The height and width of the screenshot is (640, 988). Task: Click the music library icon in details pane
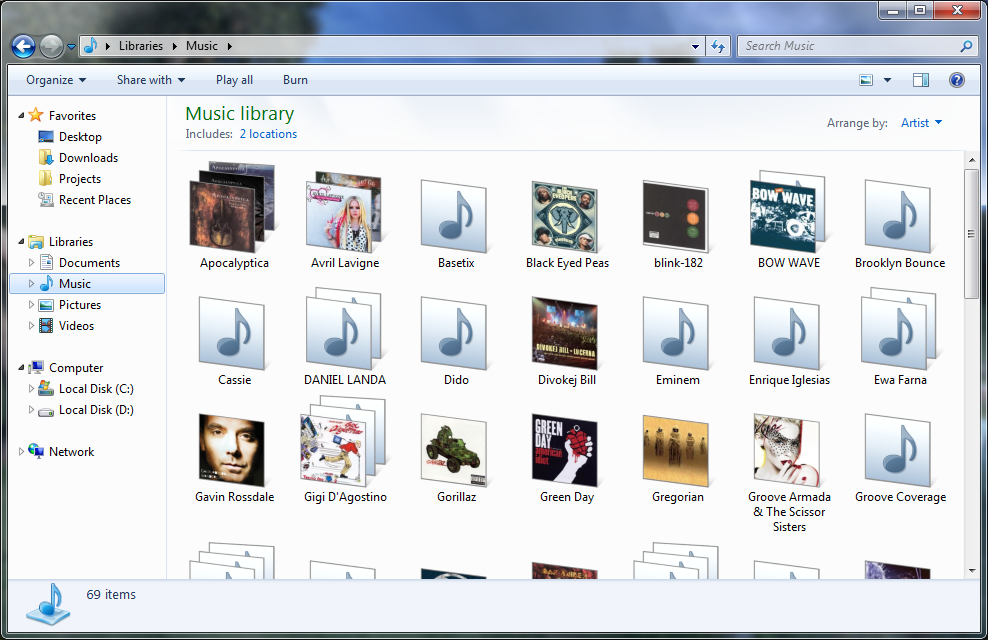49,605
